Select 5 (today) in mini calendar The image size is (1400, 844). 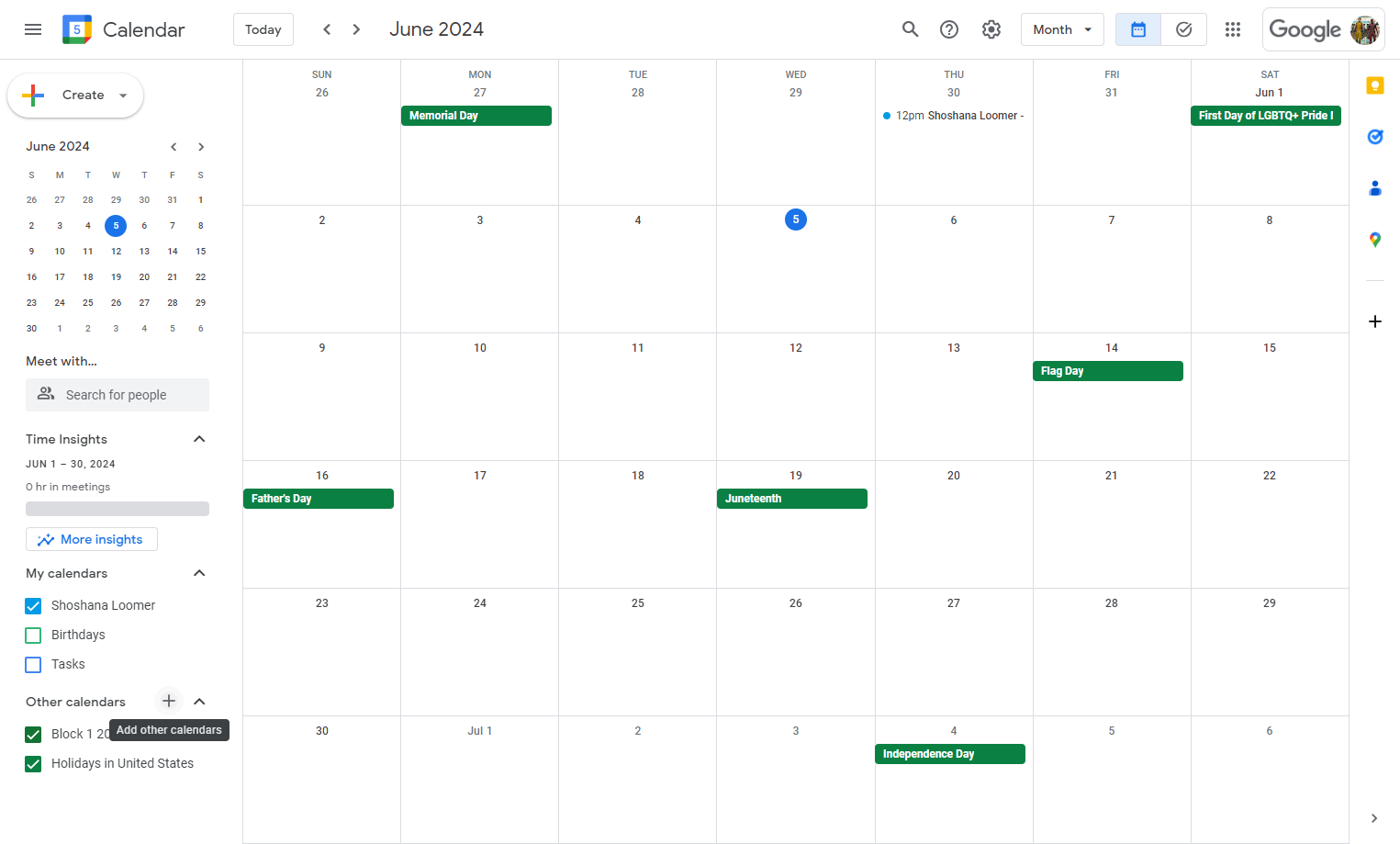[x=116, y=225]
